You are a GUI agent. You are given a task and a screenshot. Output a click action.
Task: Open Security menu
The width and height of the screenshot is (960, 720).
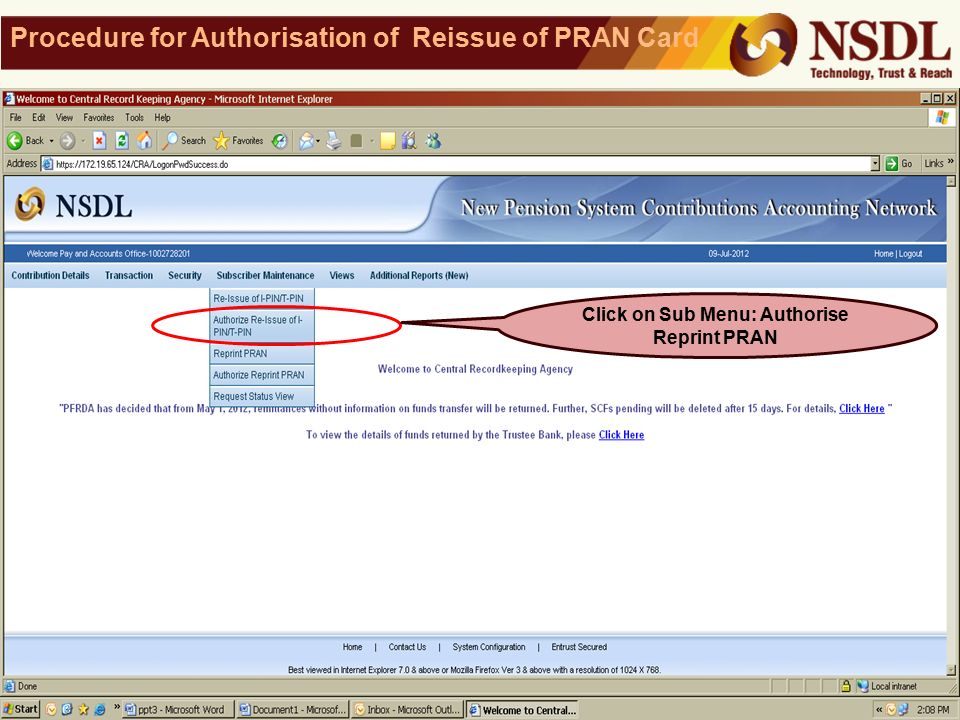coord(185,276)
